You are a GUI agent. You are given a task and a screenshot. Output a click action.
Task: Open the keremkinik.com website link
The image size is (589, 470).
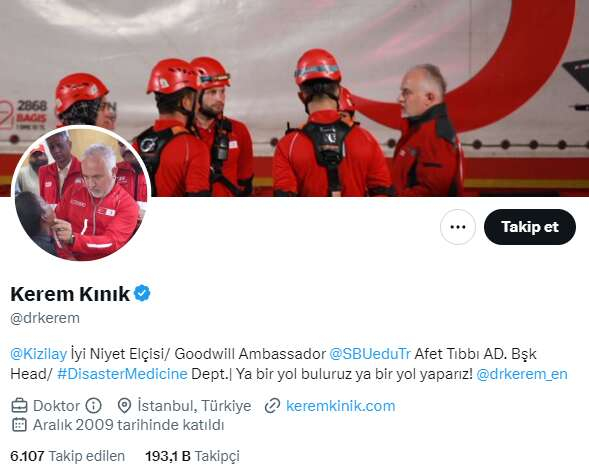tap(340, 406)
